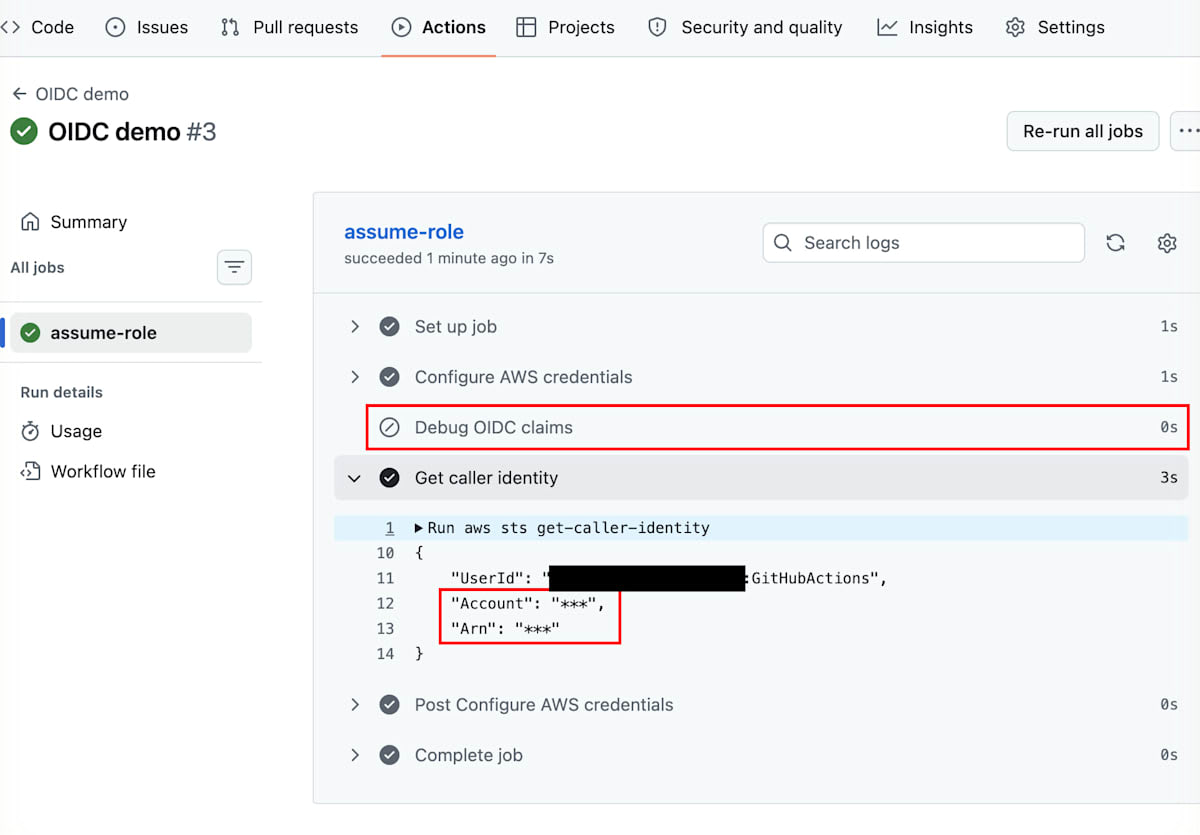Open the Code tab
The image size is (1200, 835).
pyautogui.click(x=38, y=27)
